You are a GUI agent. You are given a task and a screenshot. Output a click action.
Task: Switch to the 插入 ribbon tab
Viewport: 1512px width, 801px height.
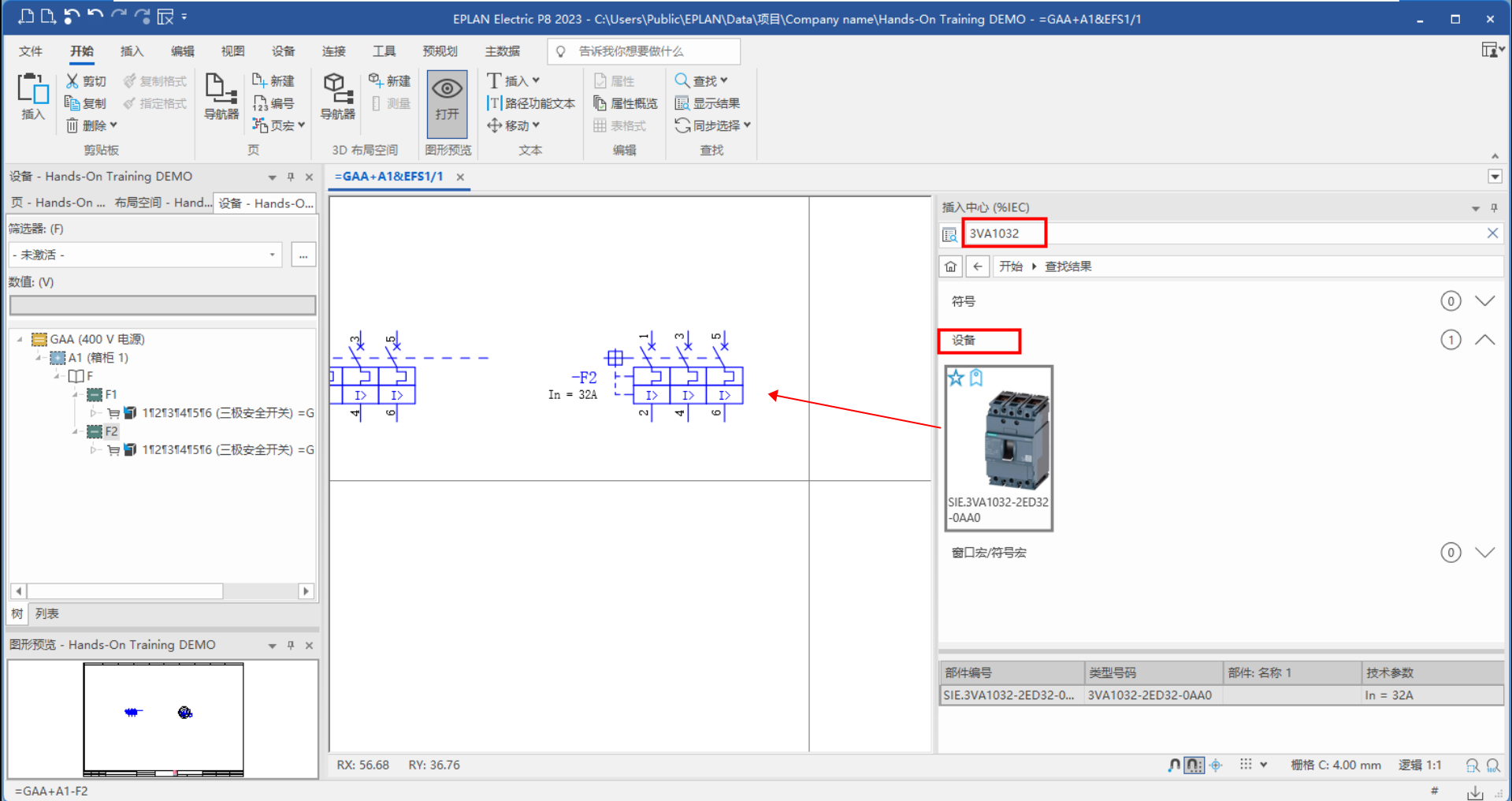[132, 51]
